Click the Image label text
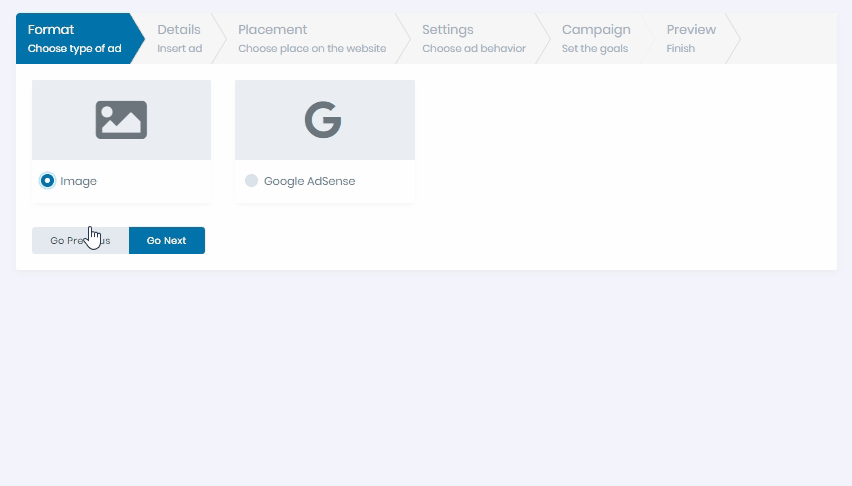852x486 pixels. 78,181
